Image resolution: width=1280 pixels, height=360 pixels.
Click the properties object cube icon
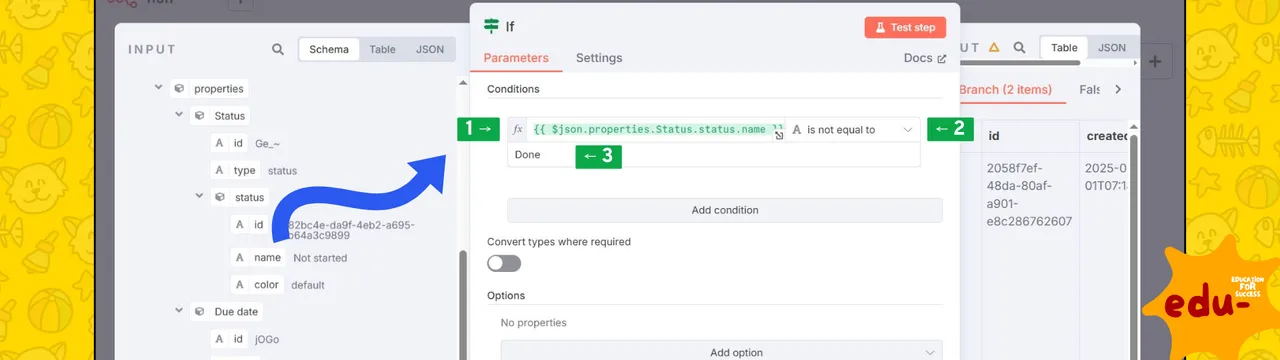click(179, 88)
